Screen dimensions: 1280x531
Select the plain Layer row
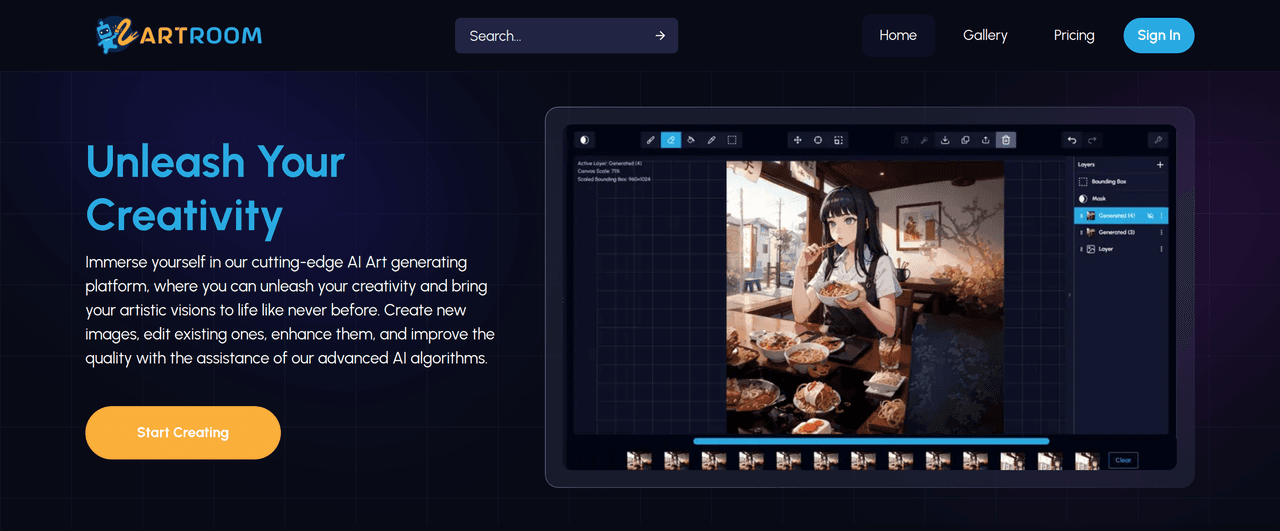[1121, 249]
